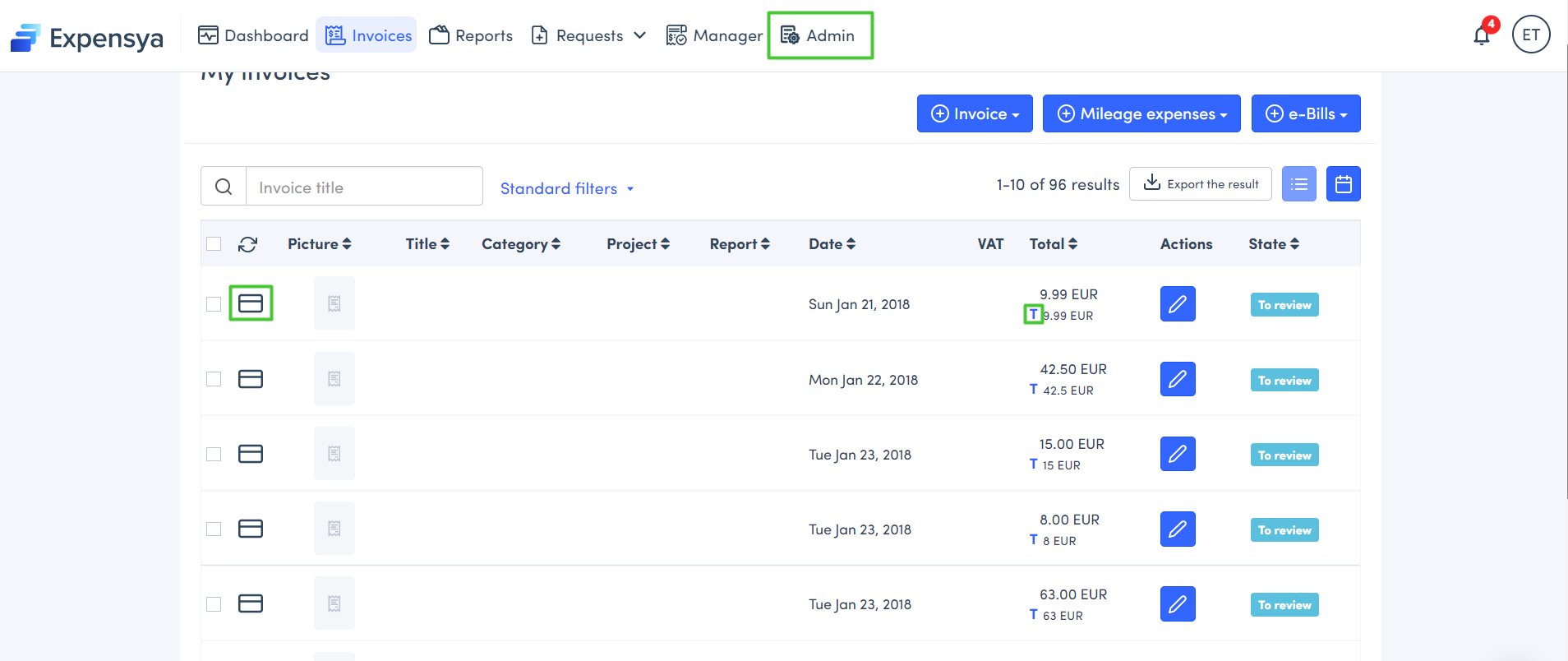
Task: Open the Admin menu item
Action: (819, 35)
